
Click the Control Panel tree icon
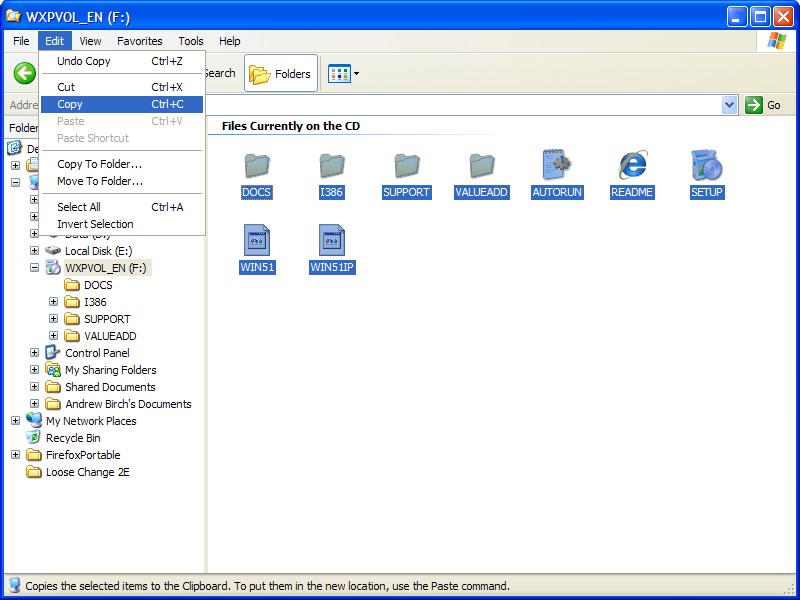click(53, 353)
